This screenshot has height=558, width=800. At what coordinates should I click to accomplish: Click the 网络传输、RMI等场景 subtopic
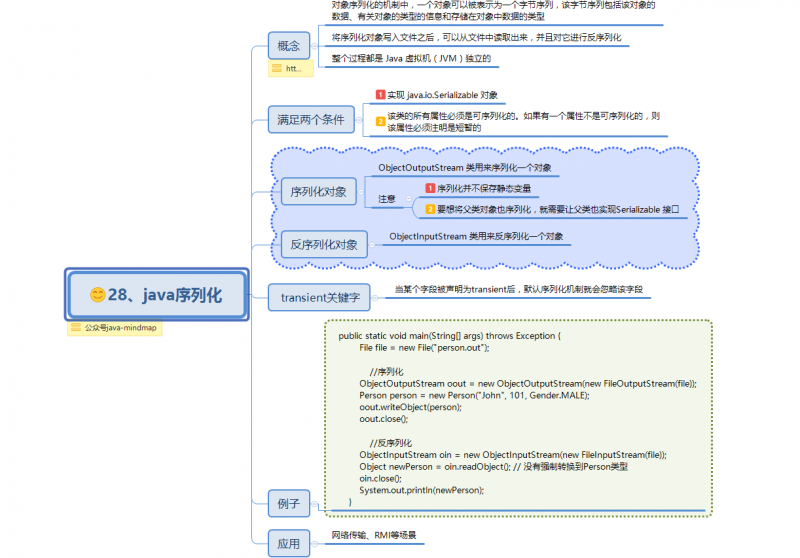(x=374, y=536)
